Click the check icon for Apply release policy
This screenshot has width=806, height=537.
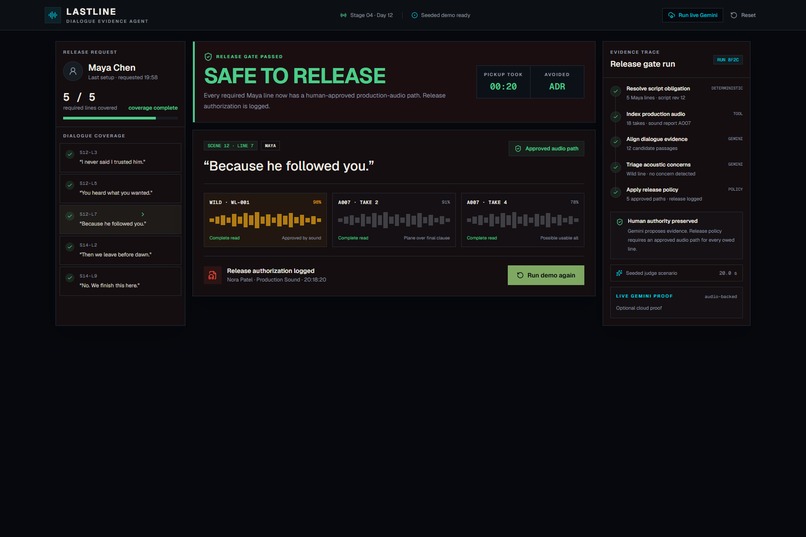[x=615, y=192]
